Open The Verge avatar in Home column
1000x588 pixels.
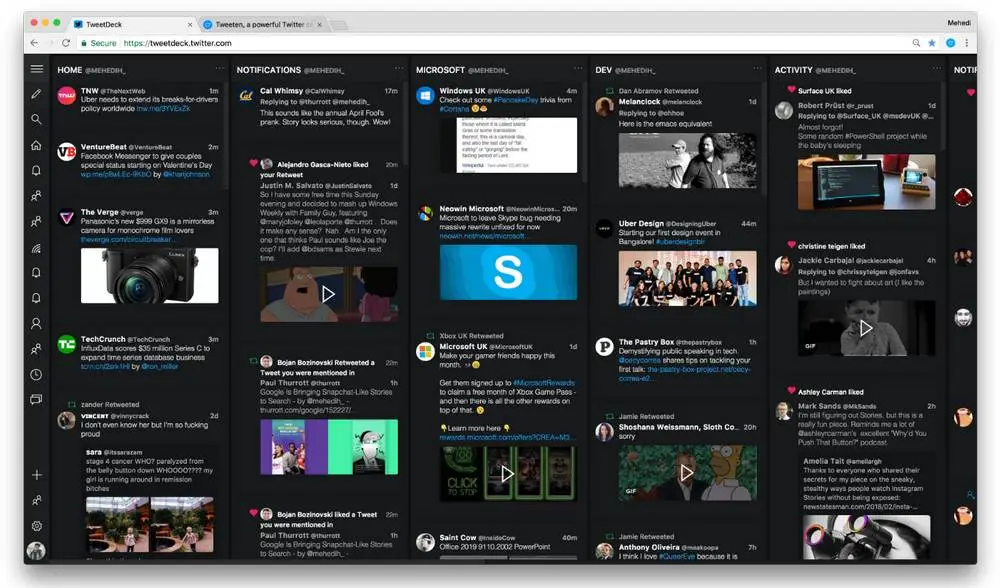coord(66,217)
